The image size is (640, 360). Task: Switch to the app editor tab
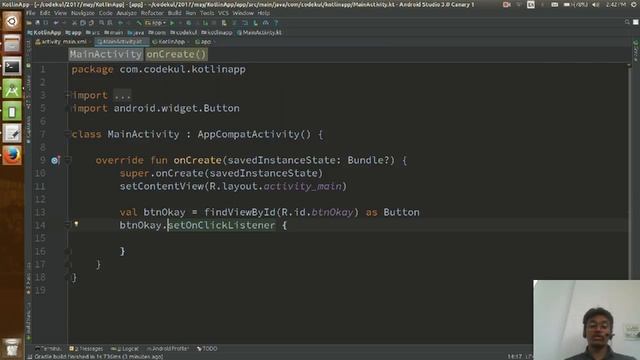pyautogui.click(x=203, y=42)
